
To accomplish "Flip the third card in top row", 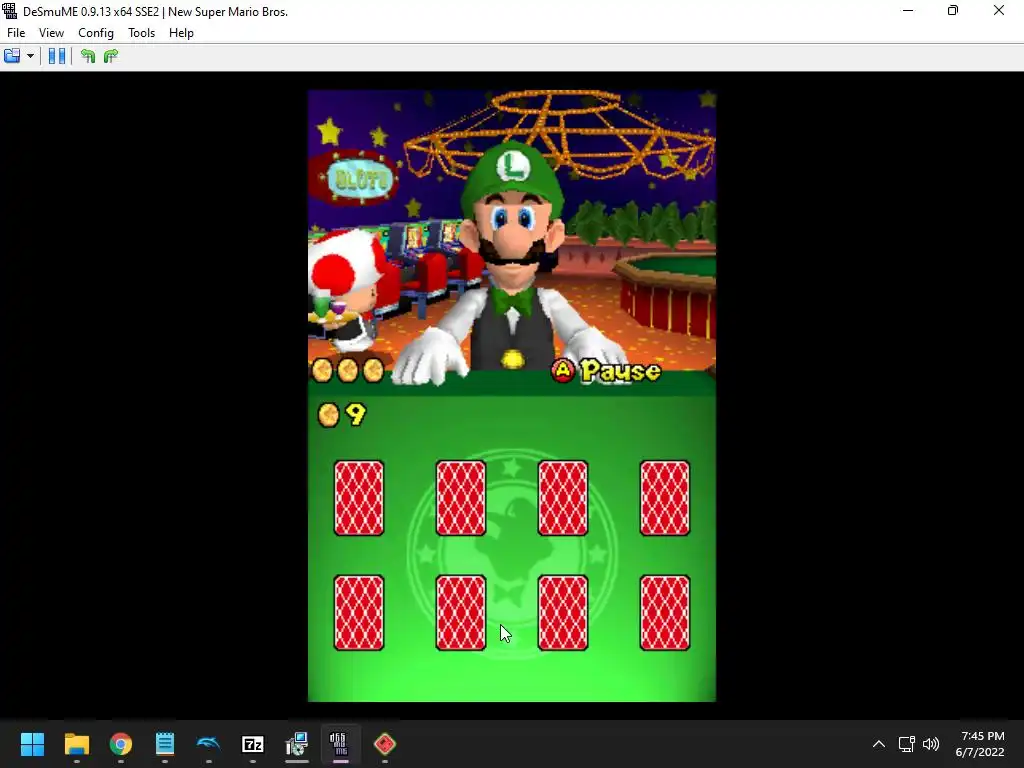I will coord(562,498).
